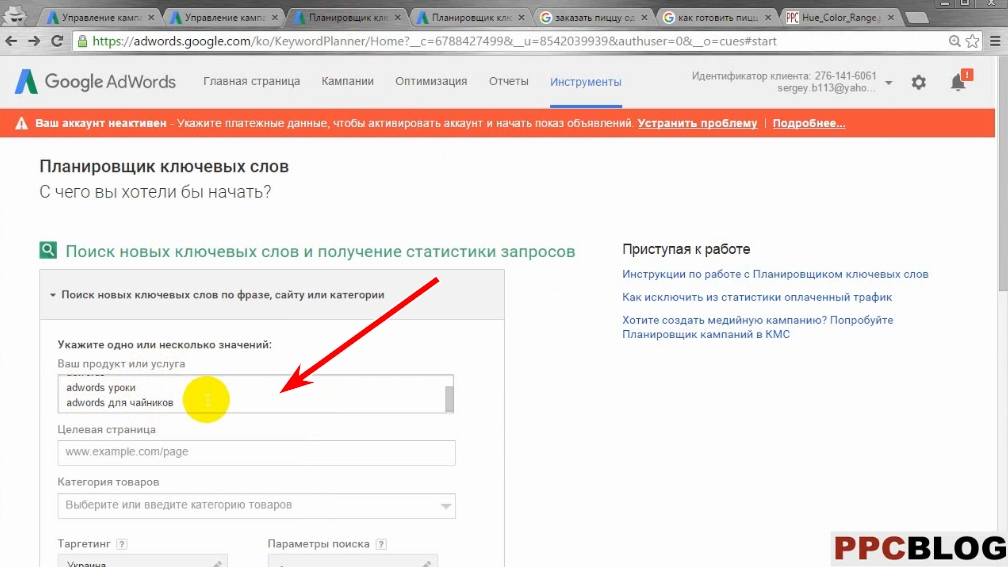The width and height of the screenshot is (1008, 567).
Task: Click the adwords уроки keyword line
Action: [x=101, y=388]
